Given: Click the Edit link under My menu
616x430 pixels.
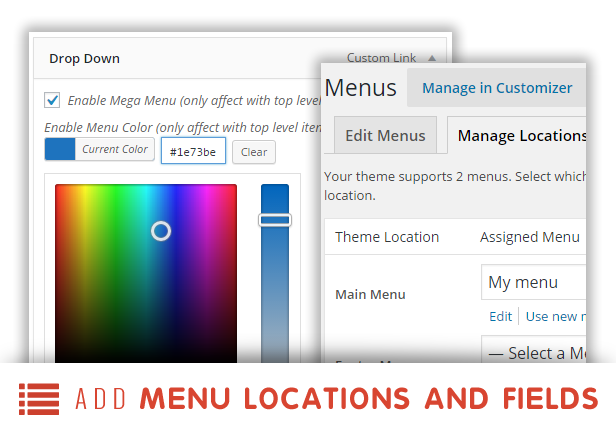Looking at the screenshot, I should tap(500, 316).
